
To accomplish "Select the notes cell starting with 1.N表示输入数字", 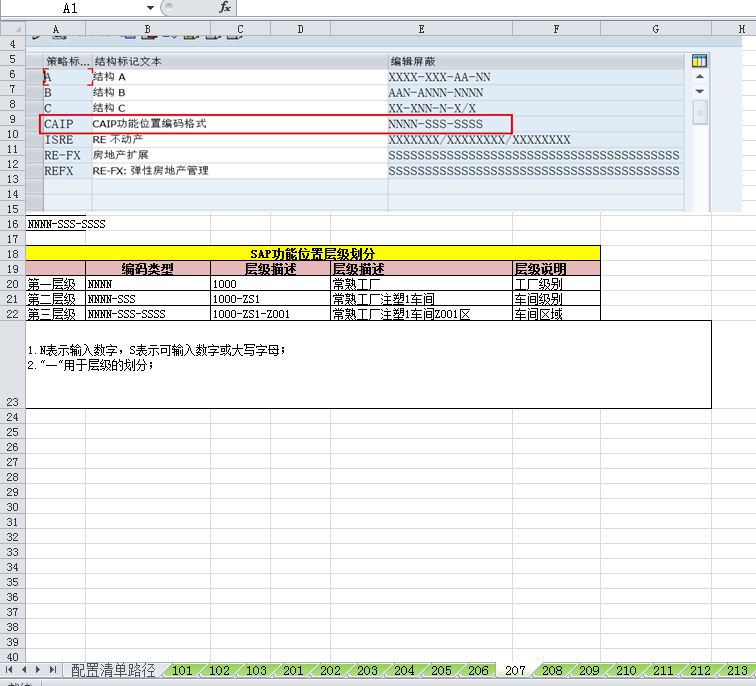I will click(368, 364).
